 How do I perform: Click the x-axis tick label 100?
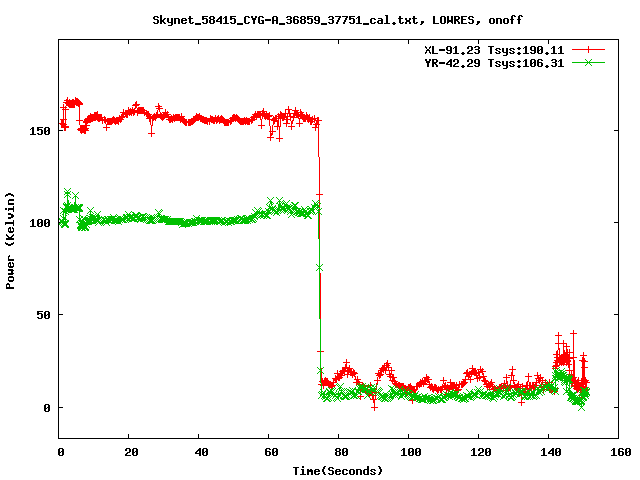click(411, 452)
